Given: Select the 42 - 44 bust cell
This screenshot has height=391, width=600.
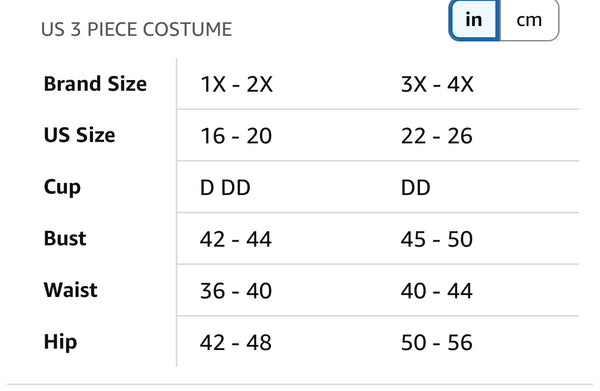Looking at the screenshot, I should tap(236, 239).
